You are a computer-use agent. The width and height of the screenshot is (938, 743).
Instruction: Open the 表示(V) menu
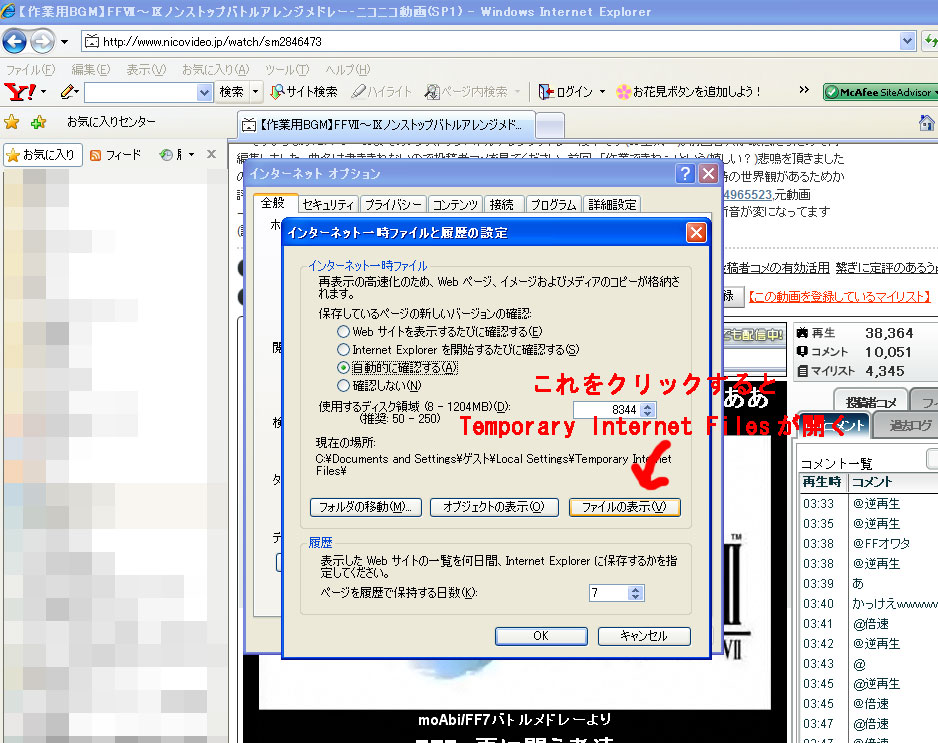pyautogui.click(x=146, y=70)
